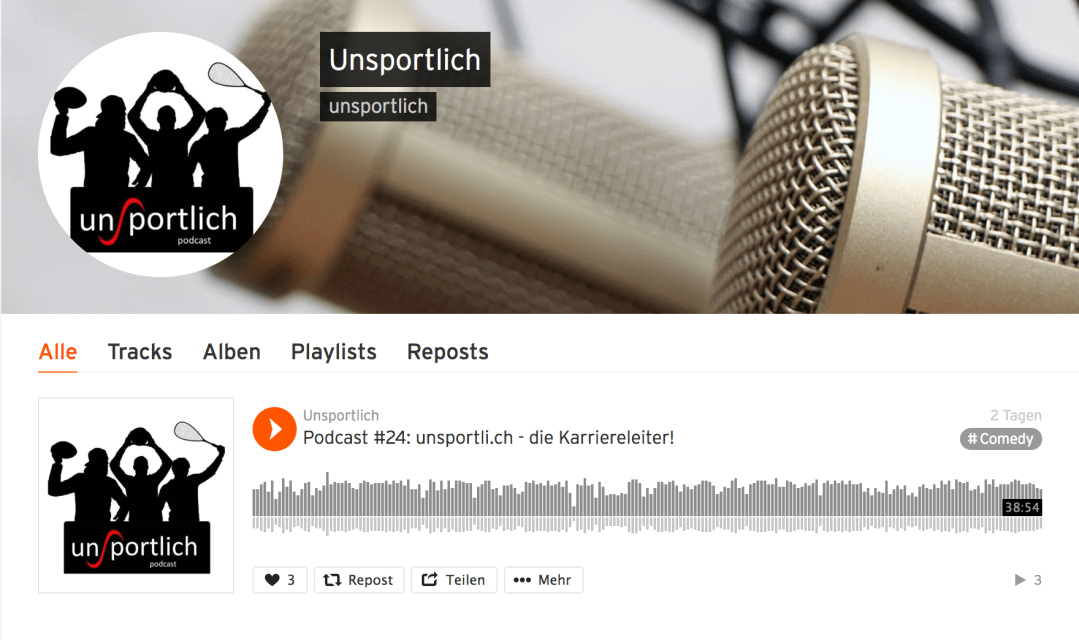Repost the podcast episode

[x=359, y=579]
